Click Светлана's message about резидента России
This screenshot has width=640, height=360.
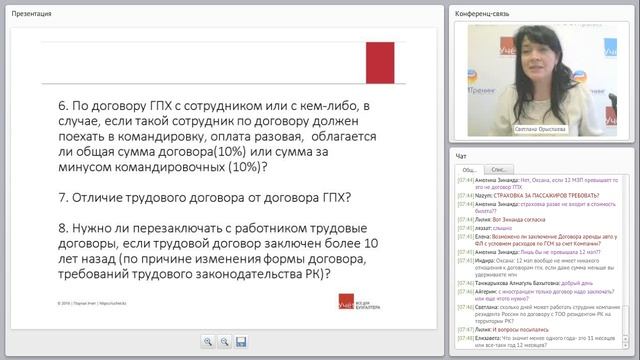[x=539, y=314]
